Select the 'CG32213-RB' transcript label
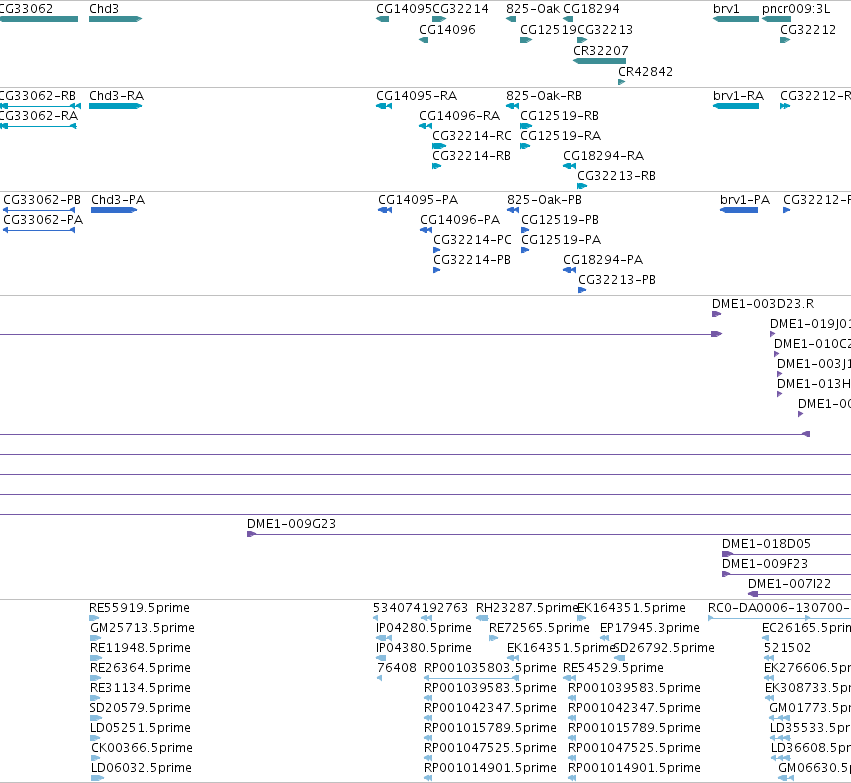 click(x=617, y=176)
